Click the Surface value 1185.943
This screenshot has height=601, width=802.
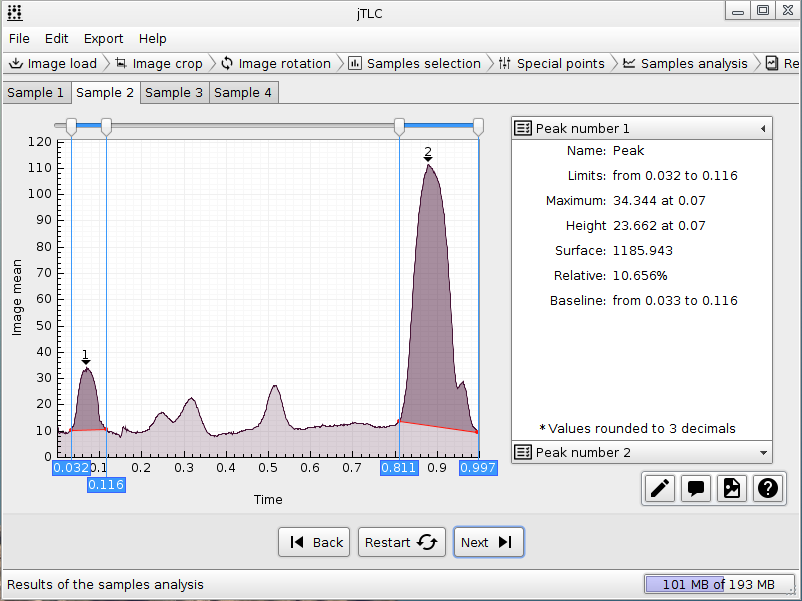point(642,251)
